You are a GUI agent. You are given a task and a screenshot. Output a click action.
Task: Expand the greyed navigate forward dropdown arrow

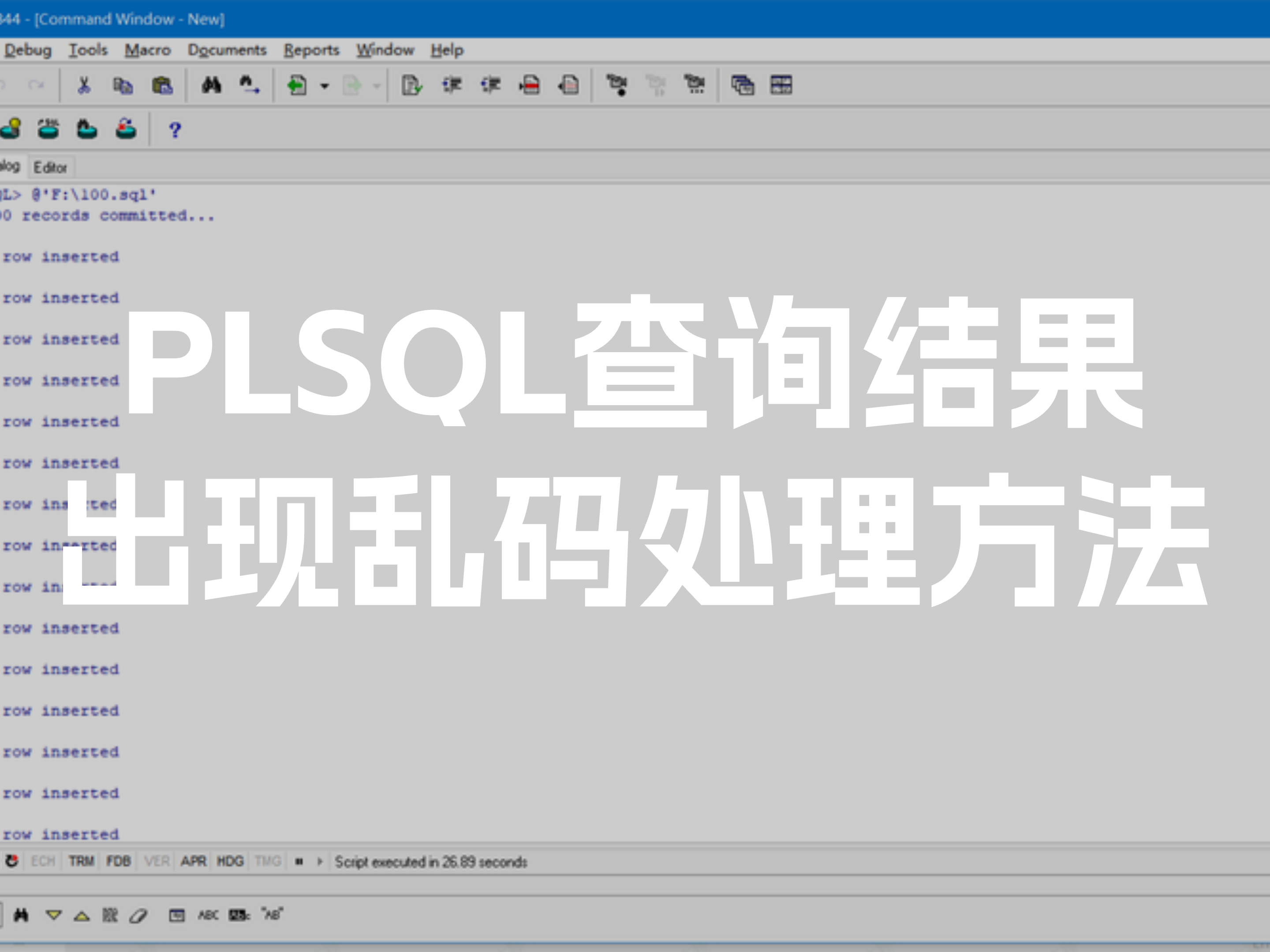tap(377, 86)
